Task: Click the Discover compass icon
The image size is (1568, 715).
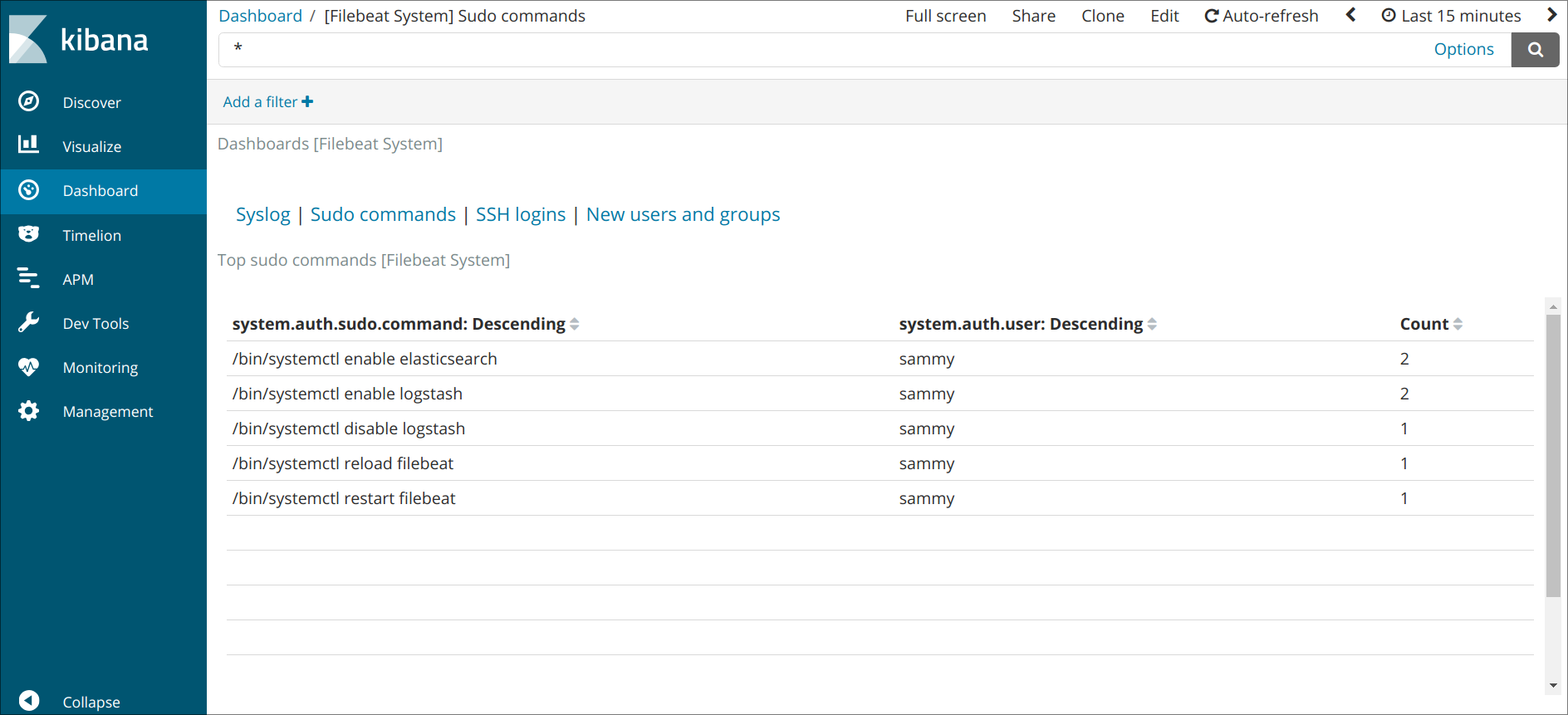Action: click(28, 101)
